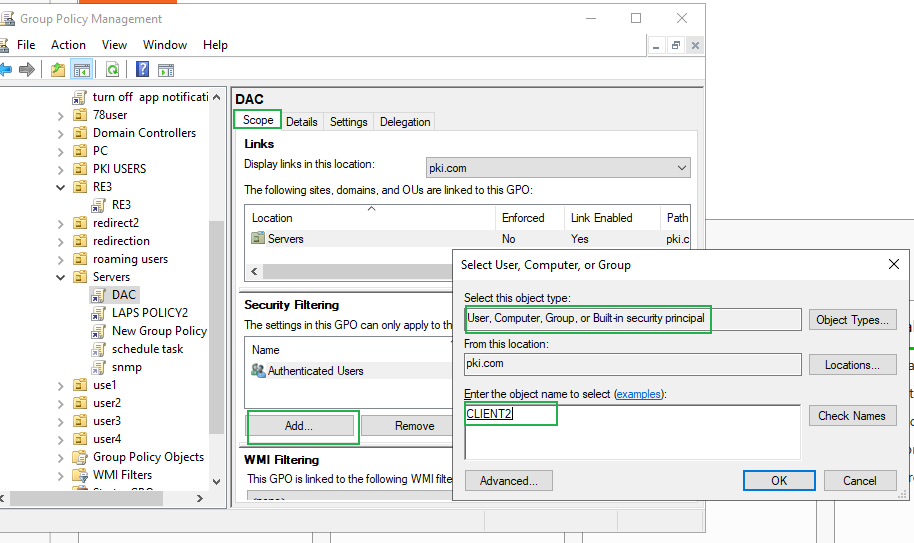Click the object name field containing CLIENT2

click(x=632, y=432)
